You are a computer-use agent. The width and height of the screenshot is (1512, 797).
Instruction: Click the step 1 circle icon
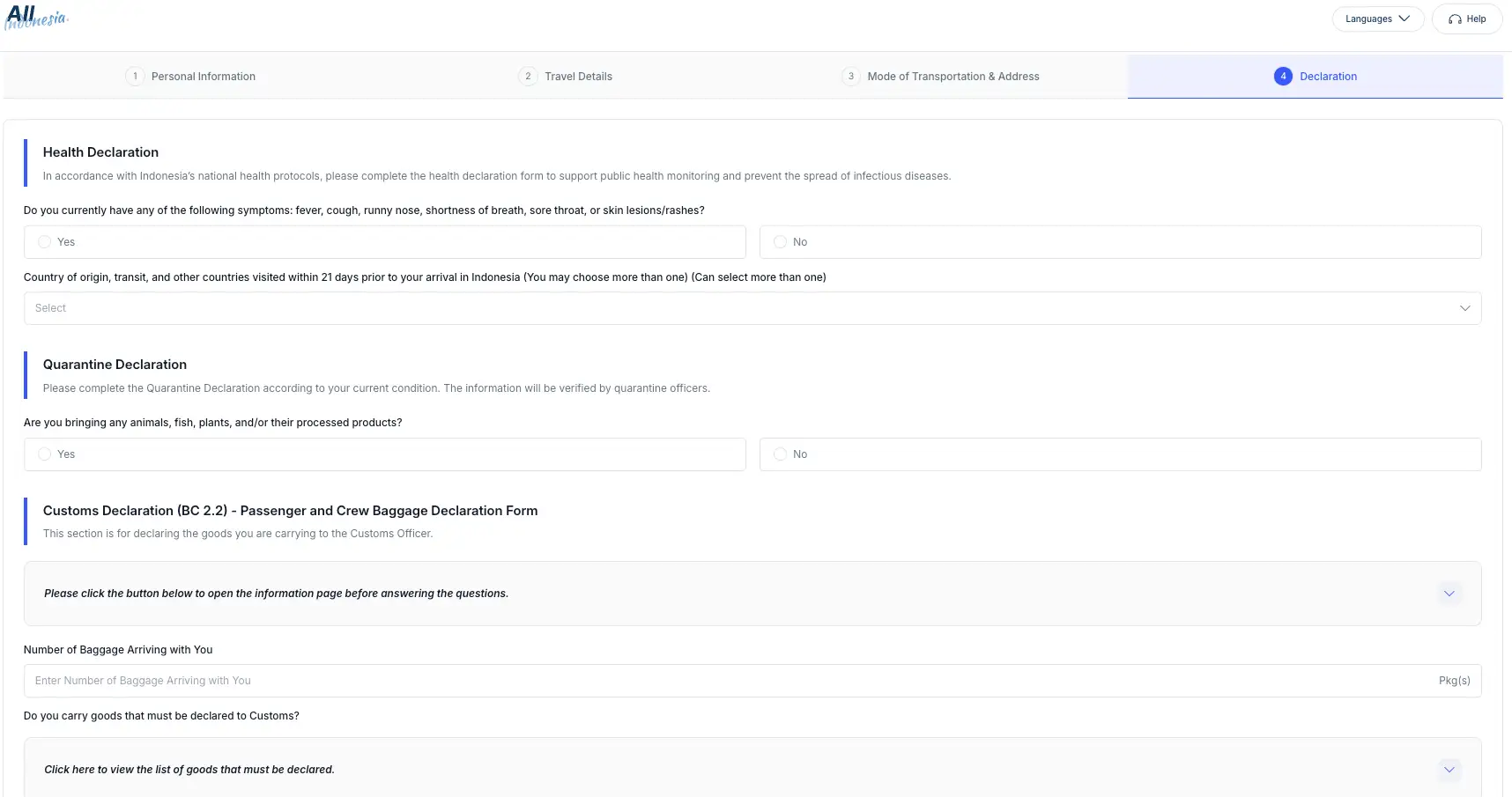[135, 77]
